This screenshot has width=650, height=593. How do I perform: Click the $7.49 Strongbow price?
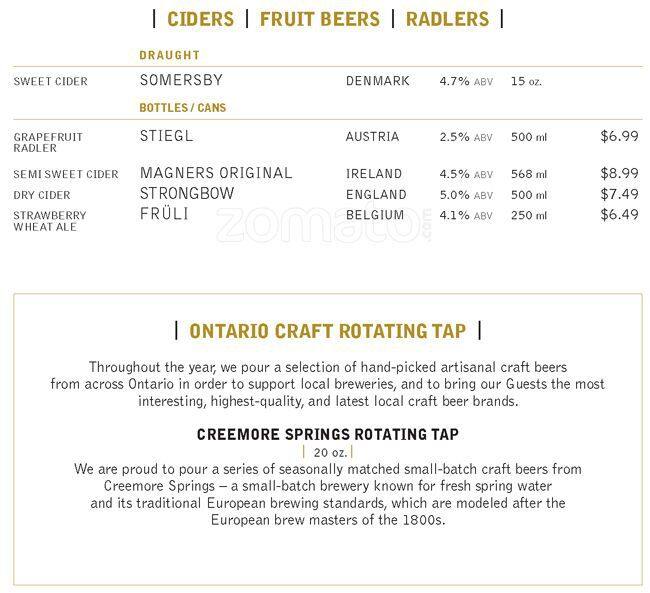pyautogui.click(x=619, y=194)
